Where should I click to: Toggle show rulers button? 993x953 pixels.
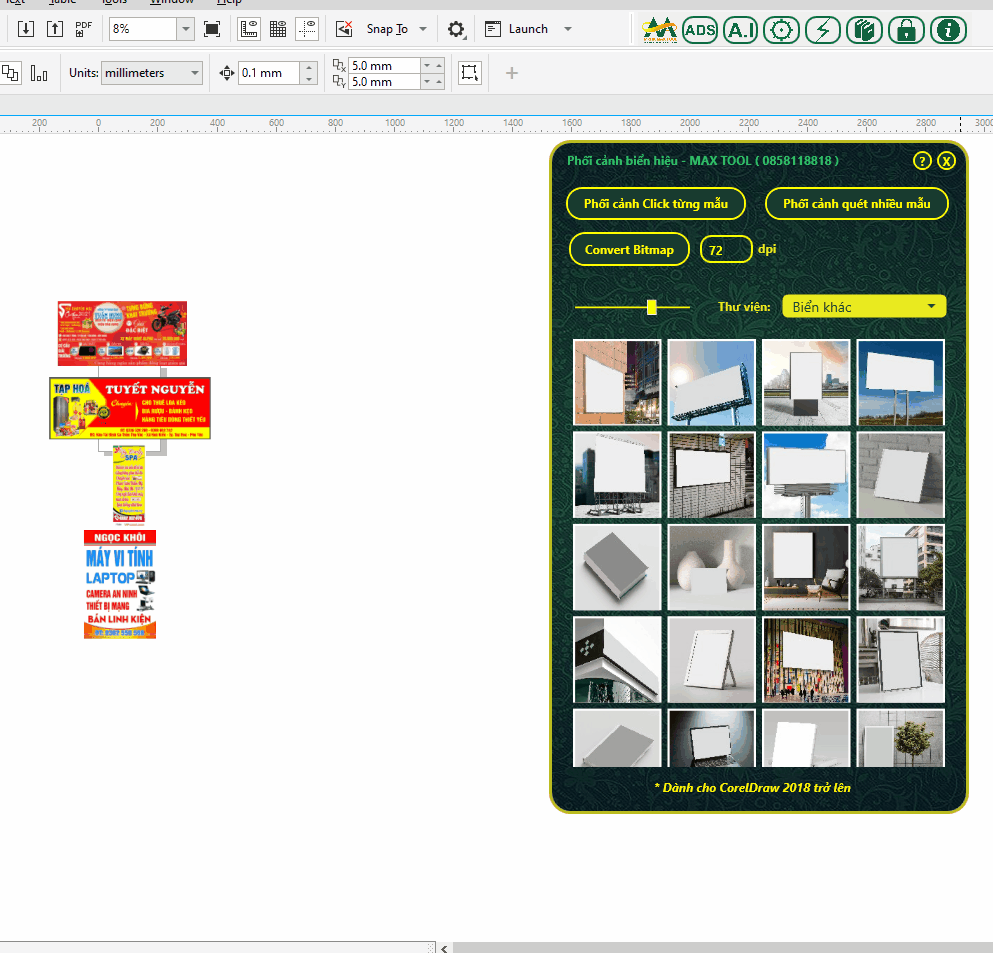[x=250, y=29]
